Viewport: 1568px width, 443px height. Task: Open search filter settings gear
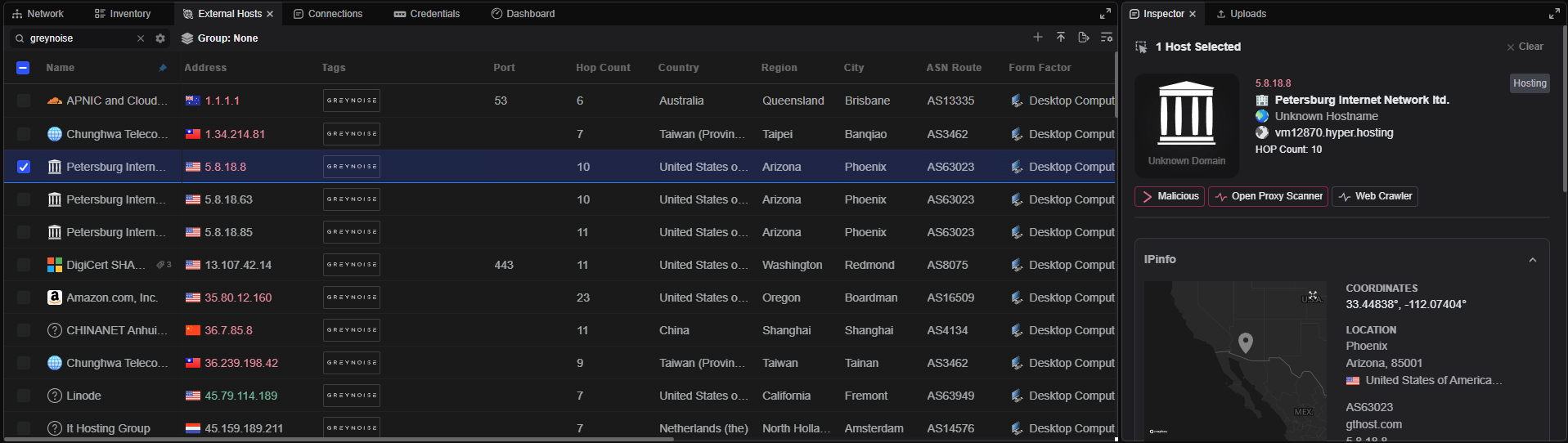tap(160, 38)
